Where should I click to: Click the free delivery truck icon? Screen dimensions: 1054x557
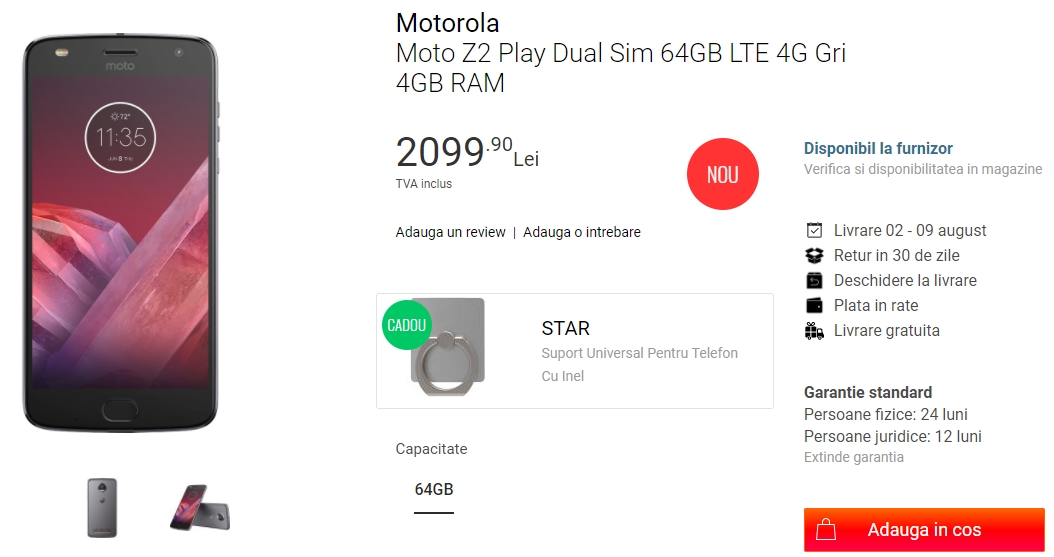[x=814, y=330]
